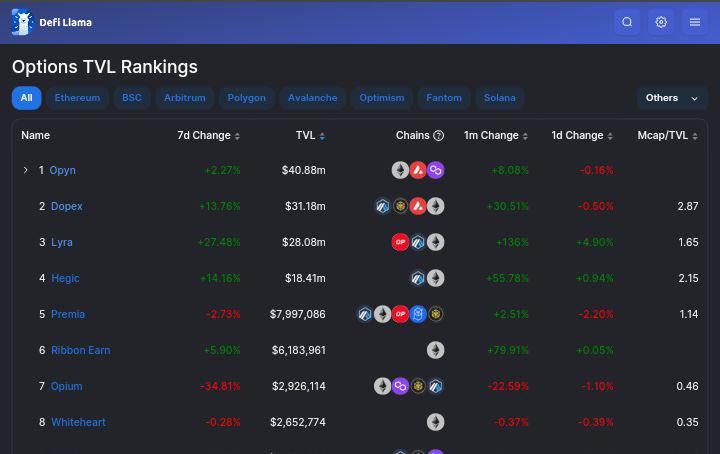Open the Hegic protocol link
Screen dimensions: 720x454
pos(65,278)
